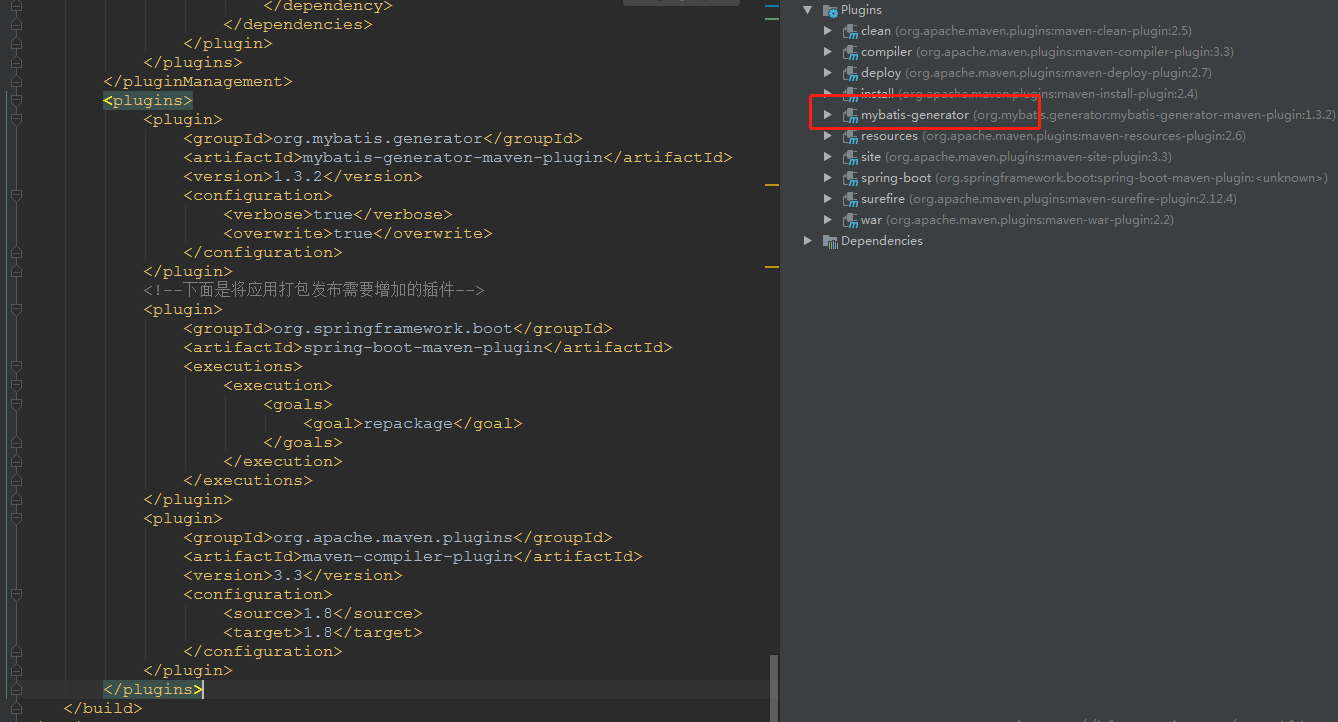Select the spring-boot plugin row
1338x722 pixels.
1094,178
